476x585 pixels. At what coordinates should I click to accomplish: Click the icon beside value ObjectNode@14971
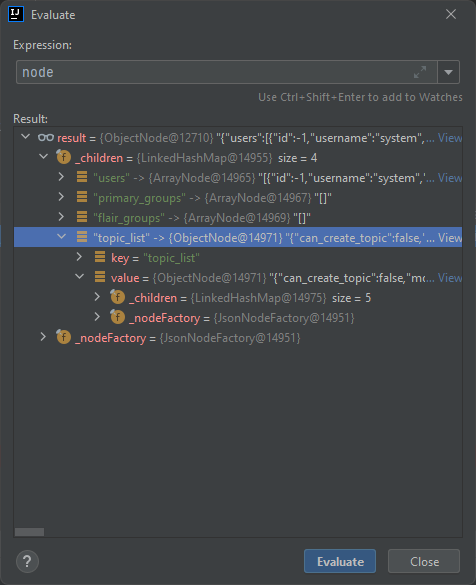click(100, 277)
